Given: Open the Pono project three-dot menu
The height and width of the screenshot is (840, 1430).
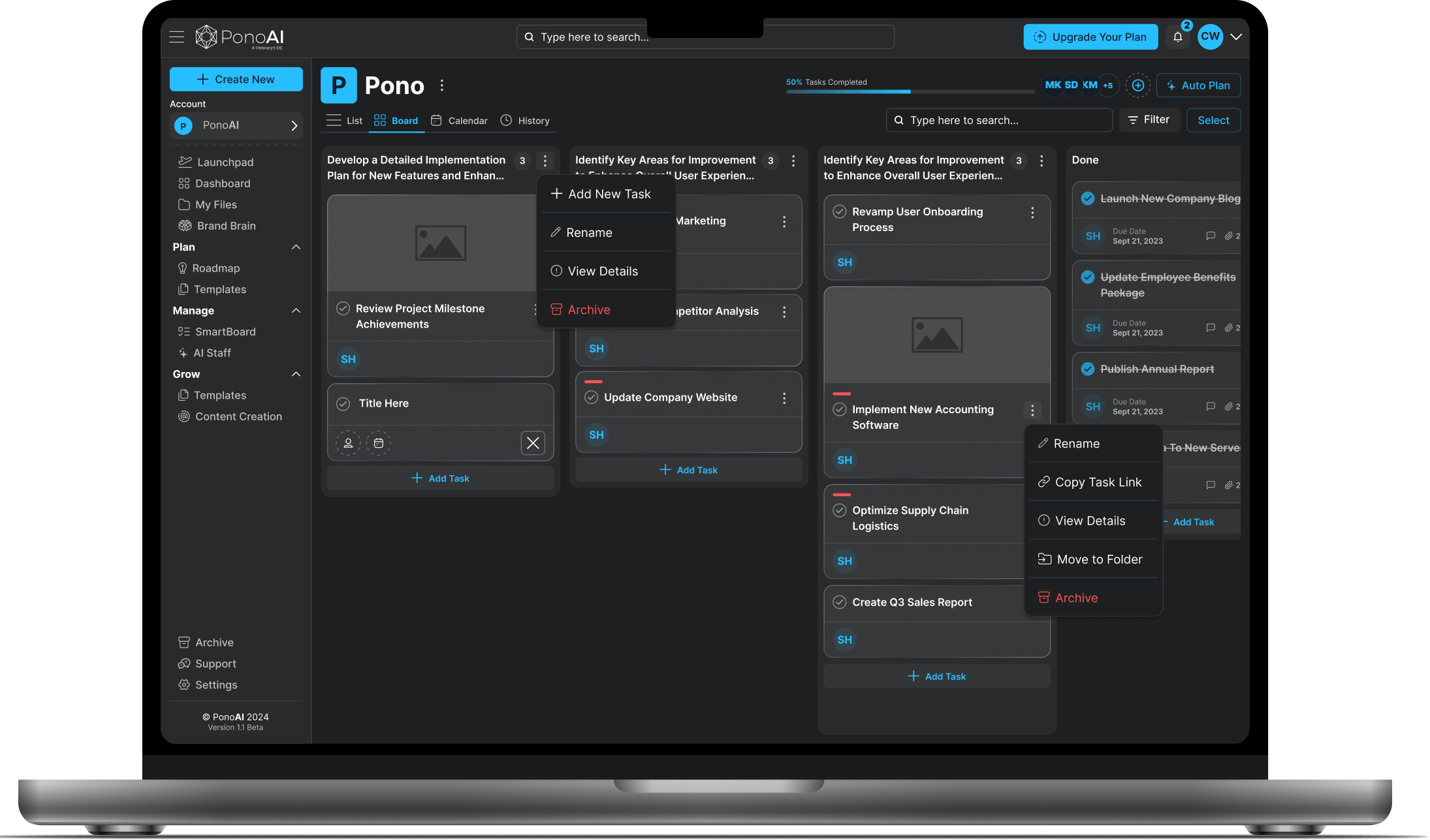Looking at the screenshot, I should click(x=442, y=86).
